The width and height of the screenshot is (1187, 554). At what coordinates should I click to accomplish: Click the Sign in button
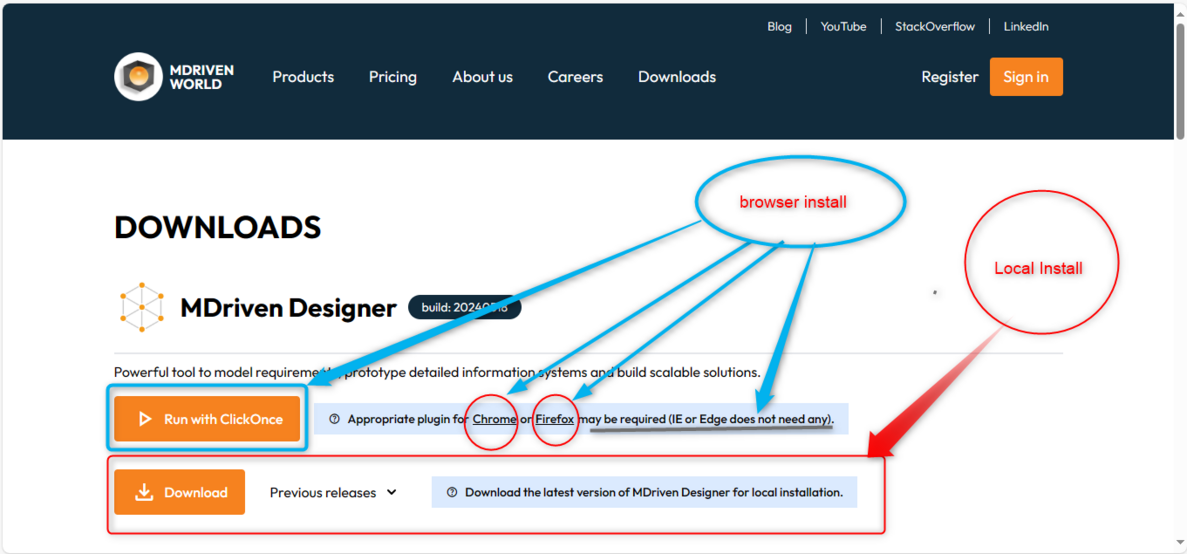(1026, 76)
